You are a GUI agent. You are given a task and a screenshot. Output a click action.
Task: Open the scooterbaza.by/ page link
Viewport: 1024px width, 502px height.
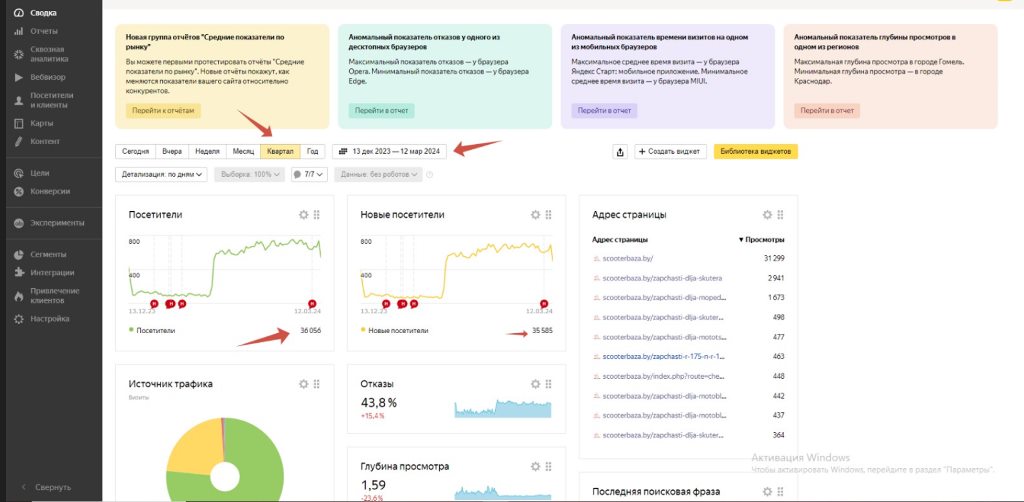[628, 259]
